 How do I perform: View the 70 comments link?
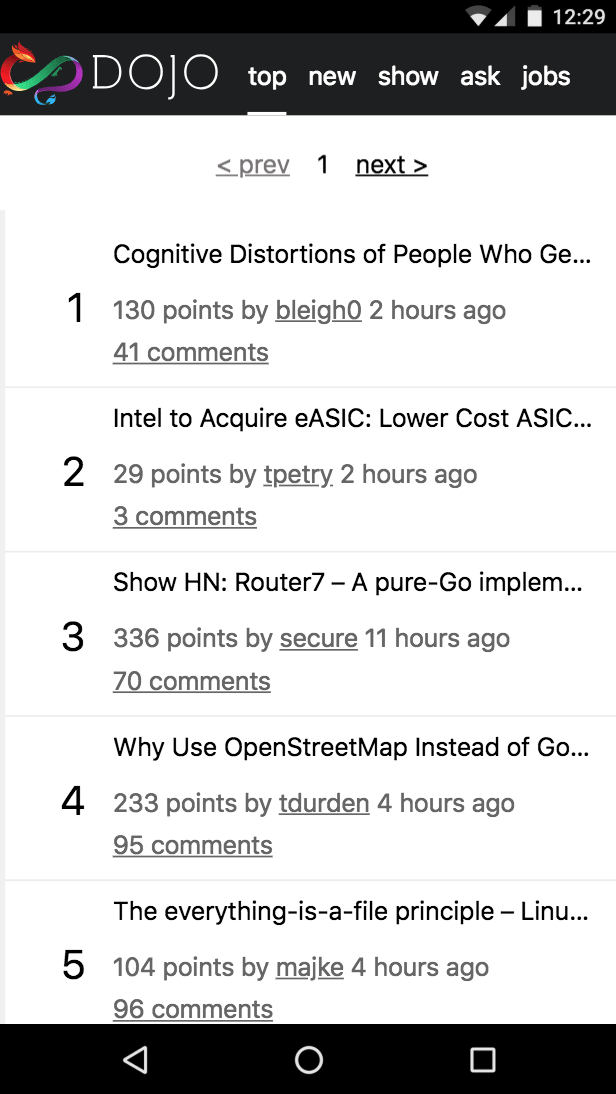pos(192,681)
